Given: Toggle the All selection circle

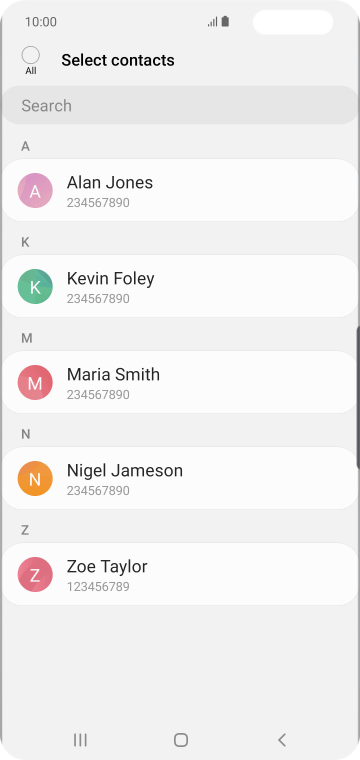Looking at the screenshot, I should [31, 55].
